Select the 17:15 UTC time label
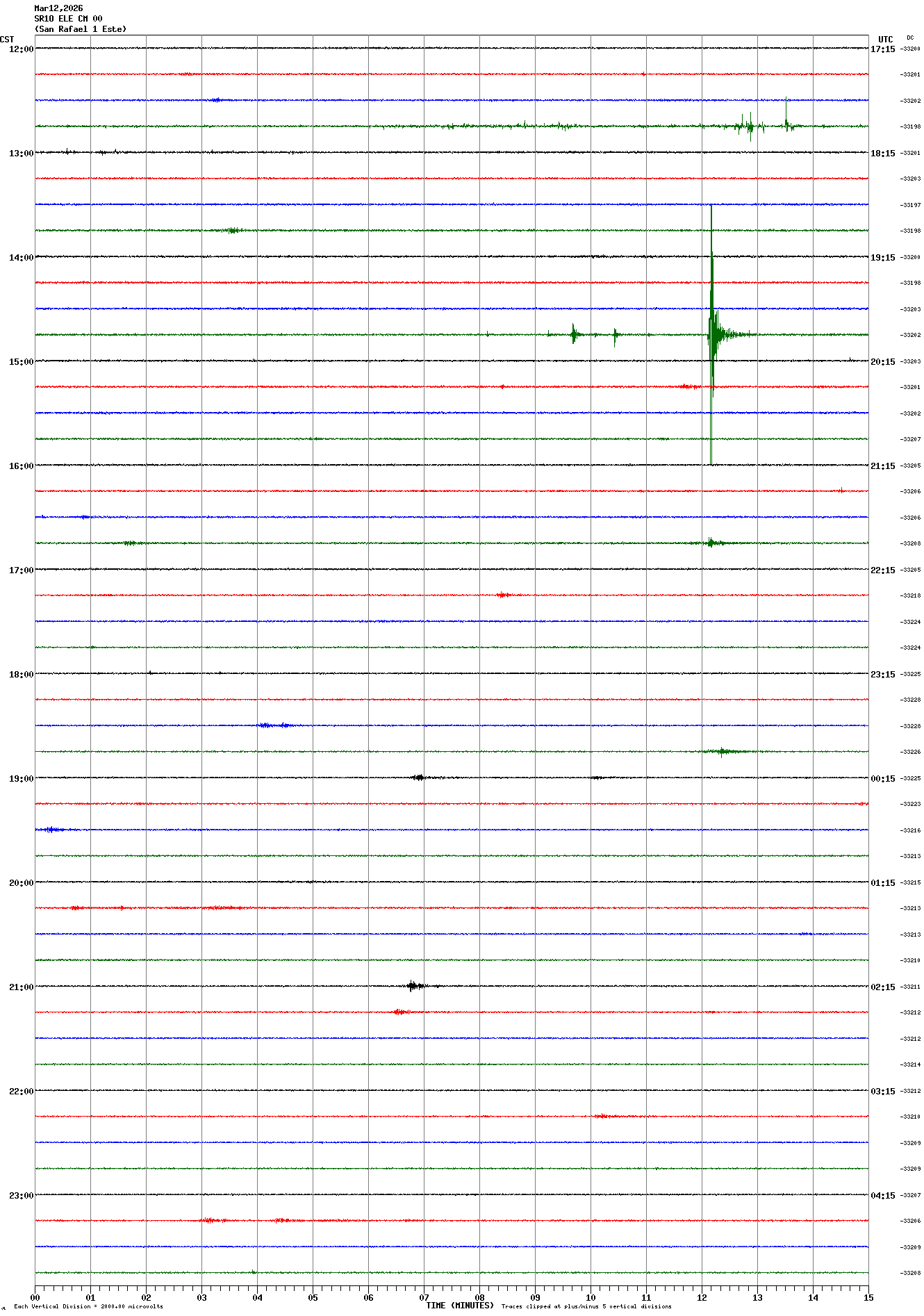This screenshot has width=924, height=1316. [882, 49]
